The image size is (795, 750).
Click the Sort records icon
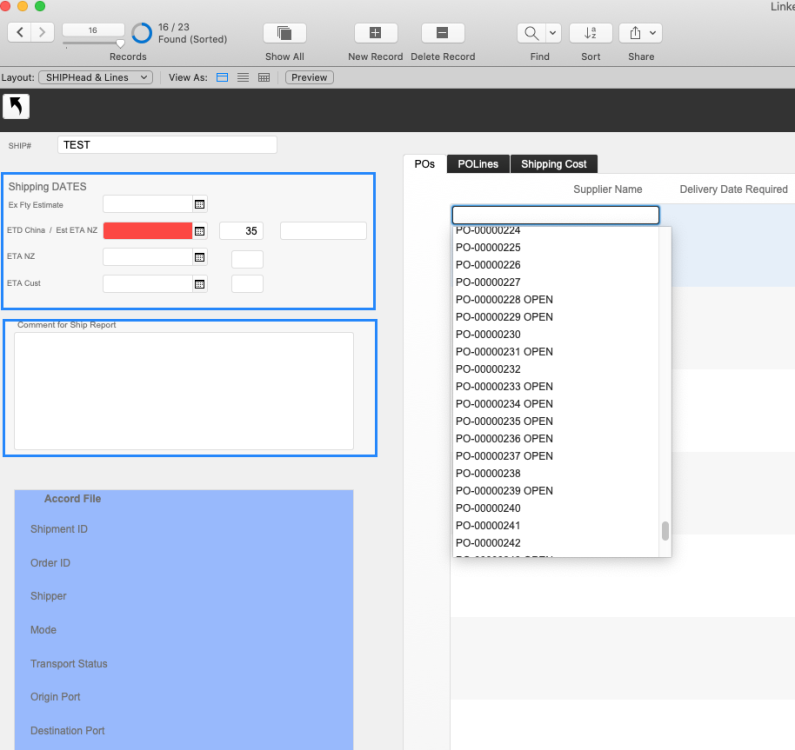(591, 33)
